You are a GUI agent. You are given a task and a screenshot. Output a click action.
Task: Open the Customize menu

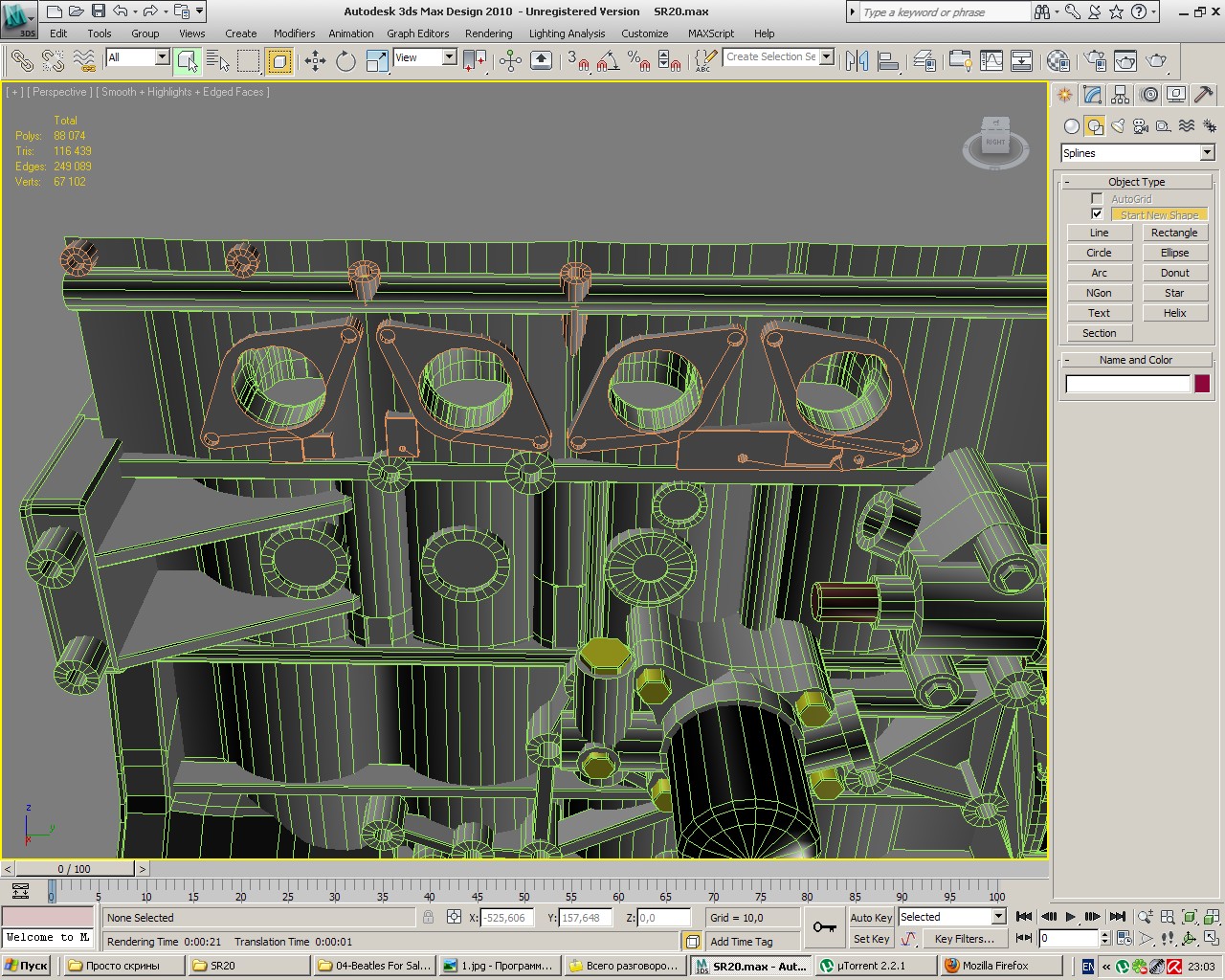644,33
